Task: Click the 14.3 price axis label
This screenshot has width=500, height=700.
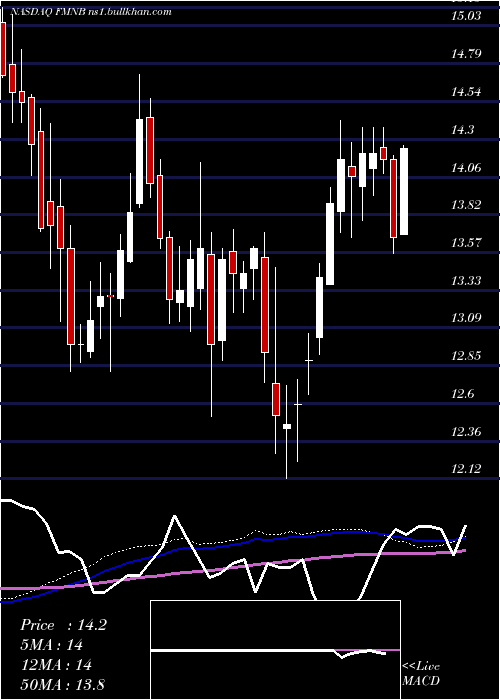Action: pyautogui.click(x=463, y=130)
